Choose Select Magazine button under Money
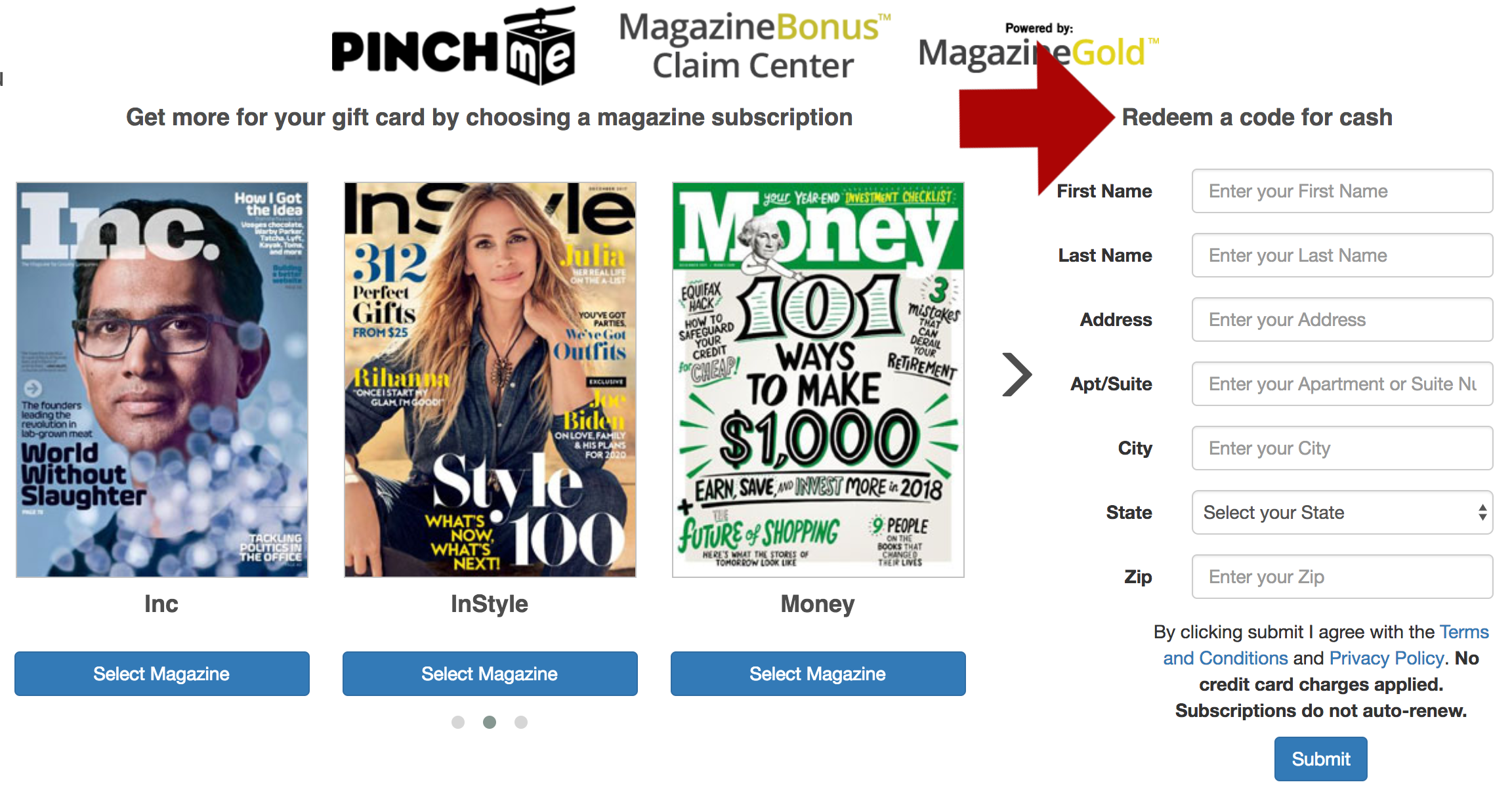Viewport: 1512px width, 799px height. click(818, 674)
